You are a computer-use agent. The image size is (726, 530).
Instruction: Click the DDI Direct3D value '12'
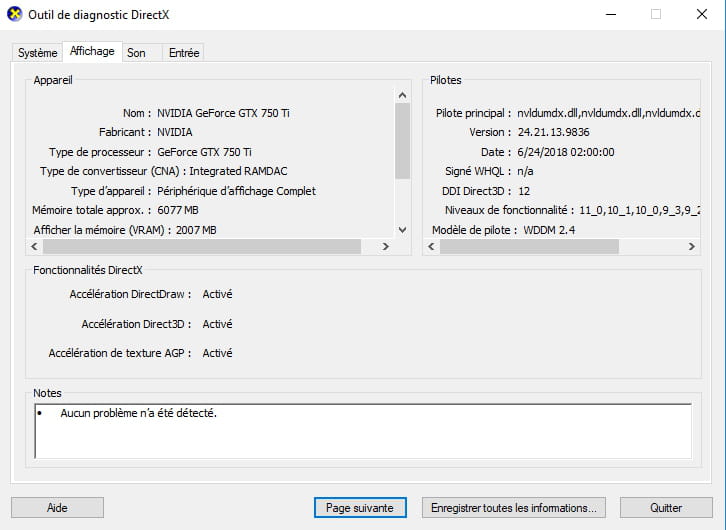coord(524,191)
